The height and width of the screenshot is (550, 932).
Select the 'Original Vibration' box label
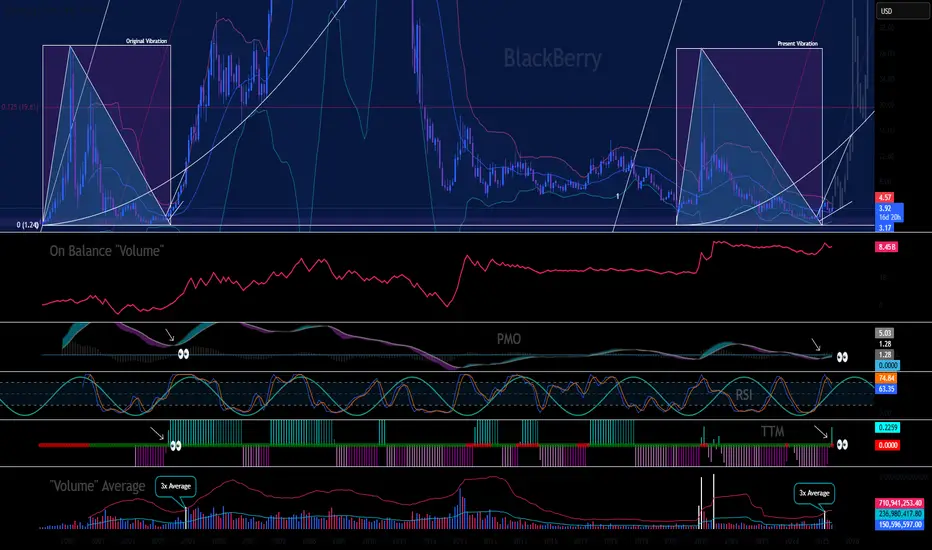pos(146,41)
